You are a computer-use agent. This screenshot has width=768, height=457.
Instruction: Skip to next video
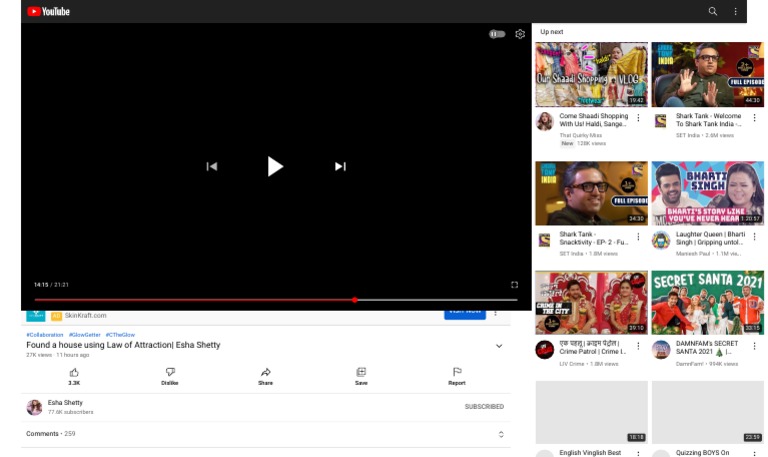(x=340, y=166)
